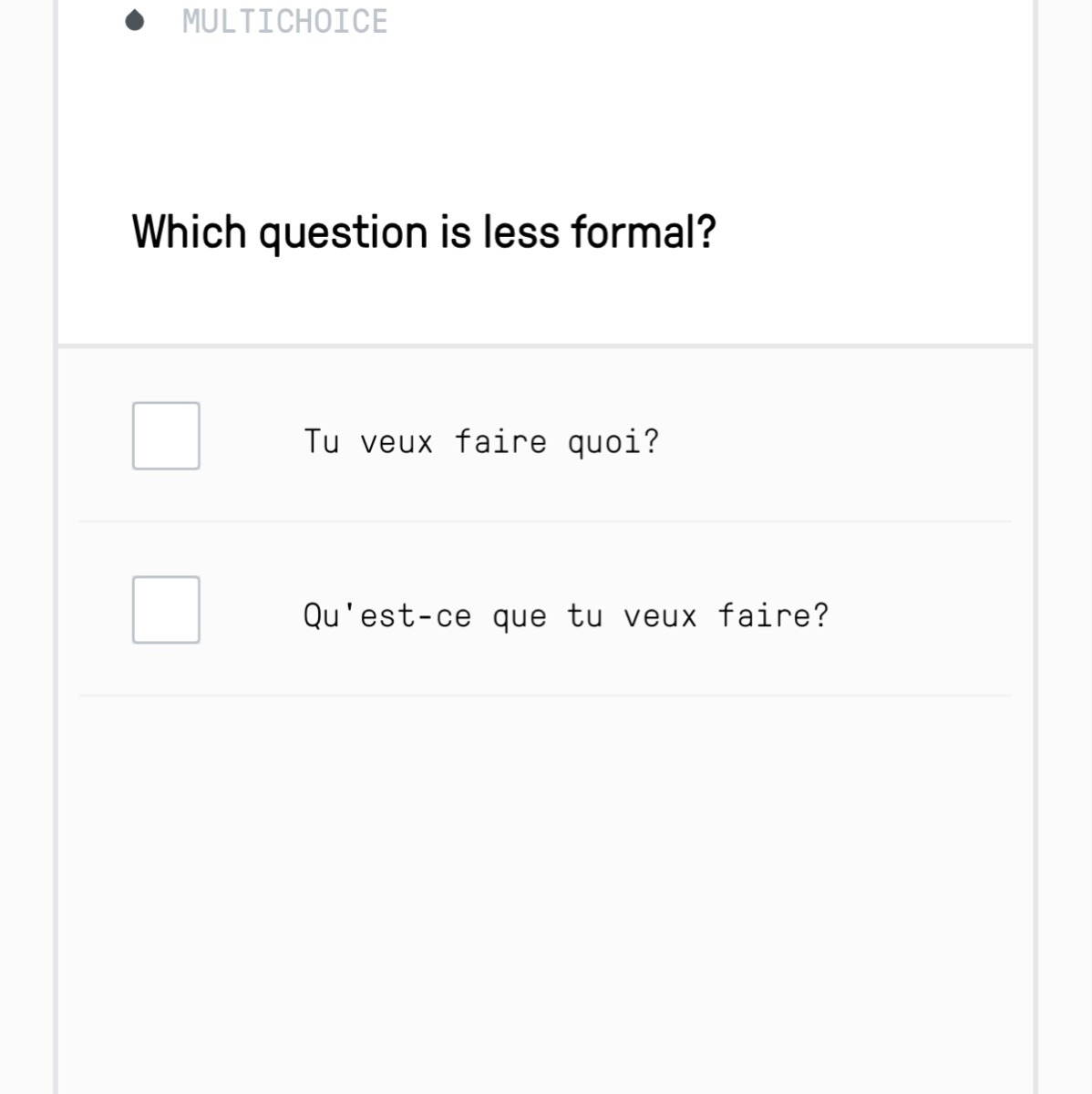Click the word "question" in the heading
The image size is (1092, 1094).
[x=343, y=233]
